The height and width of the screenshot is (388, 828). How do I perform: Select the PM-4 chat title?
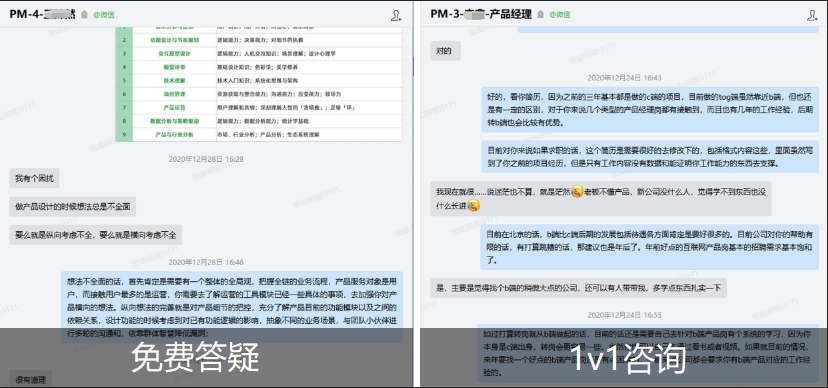[x=43, y=14]
